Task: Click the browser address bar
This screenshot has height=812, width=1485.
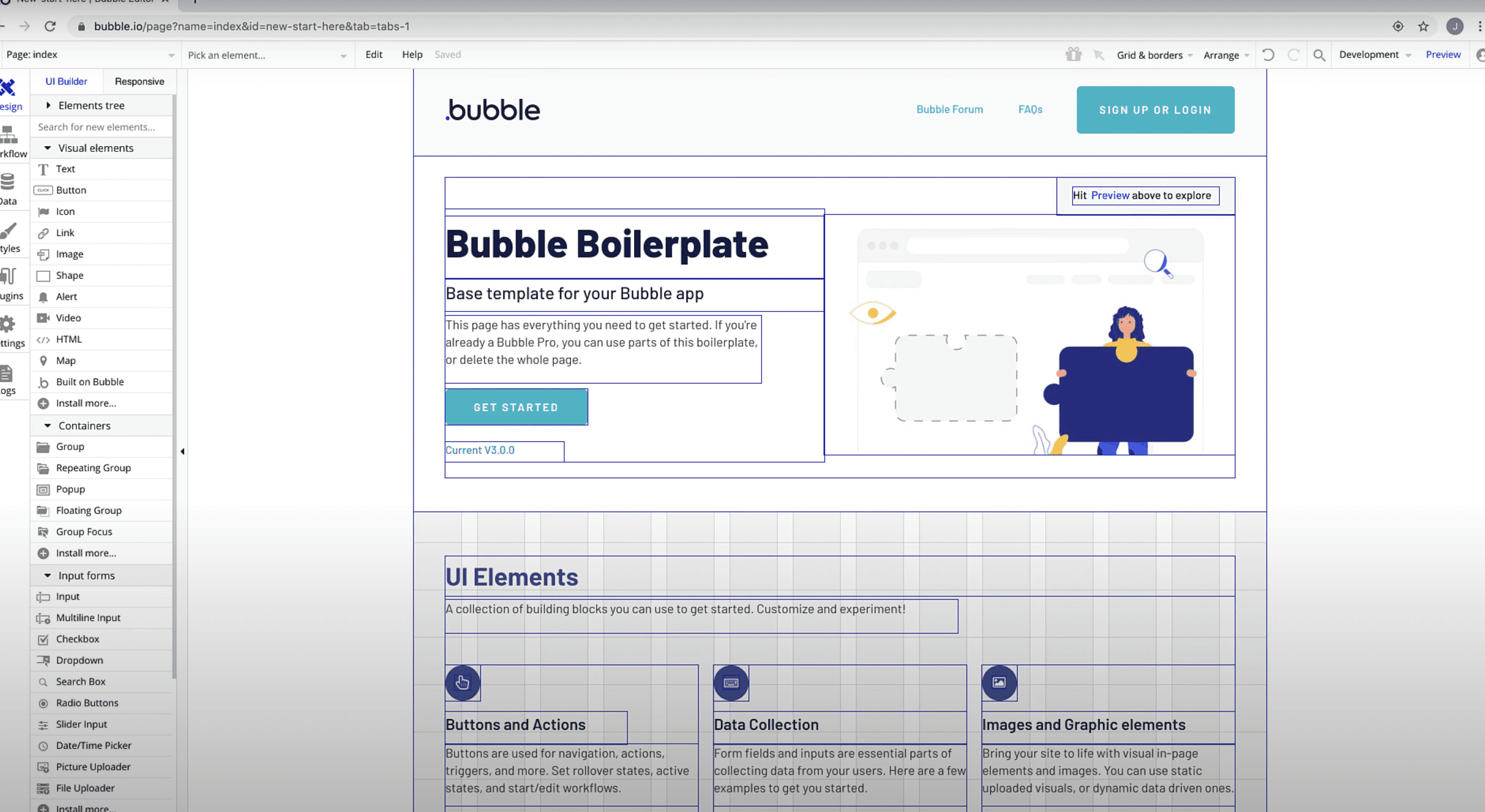Action: pyautogui.click(x=726, y=26)
